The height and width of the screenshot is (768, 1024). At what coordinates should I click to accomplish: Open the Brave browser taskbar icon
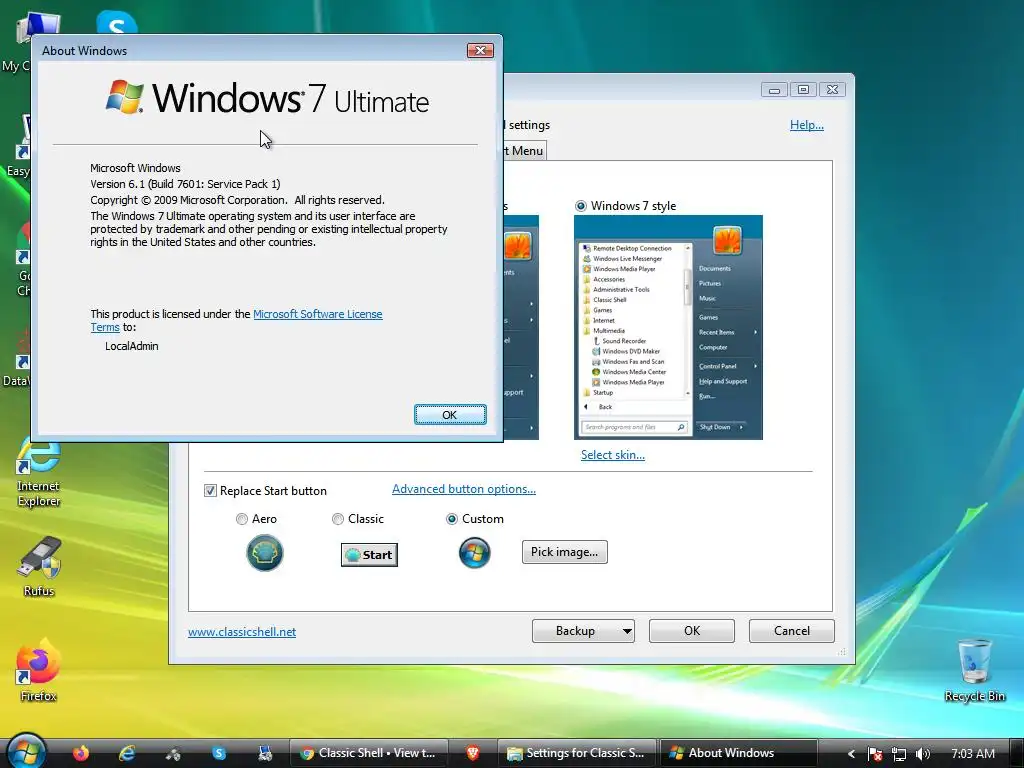pos(473,753)
